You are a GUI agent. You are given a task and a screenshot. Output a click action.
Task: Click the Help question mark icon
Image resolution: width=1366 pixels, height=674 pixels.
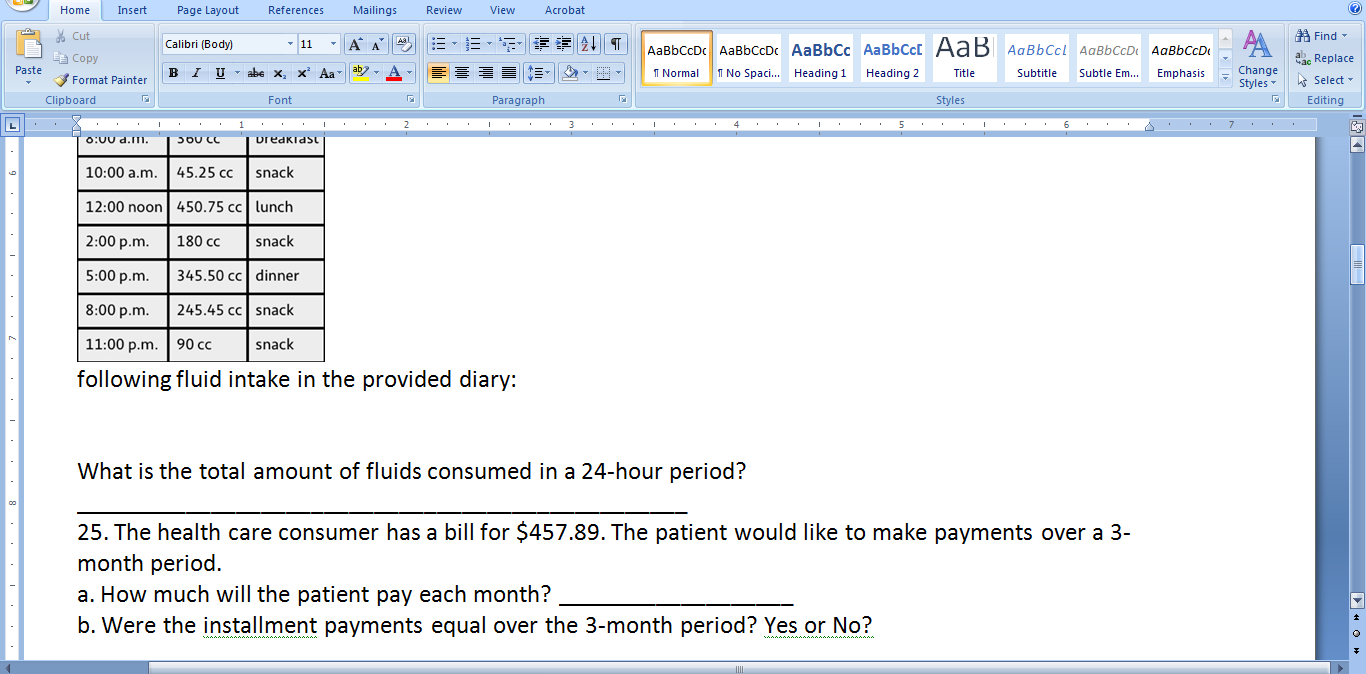click(x=1355, y=9)
